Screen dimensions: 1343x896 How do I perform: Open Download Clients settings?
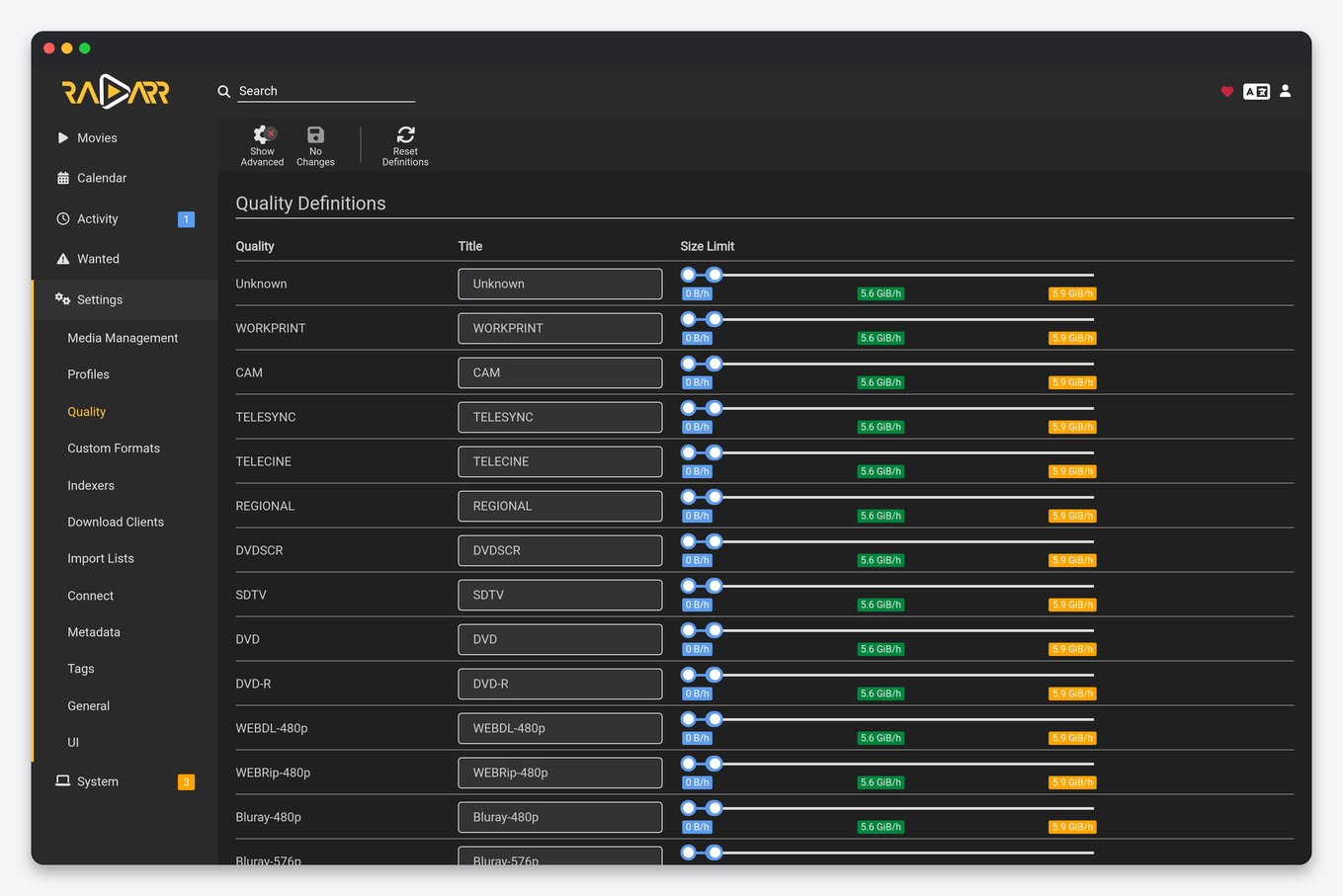click(116, 523)
